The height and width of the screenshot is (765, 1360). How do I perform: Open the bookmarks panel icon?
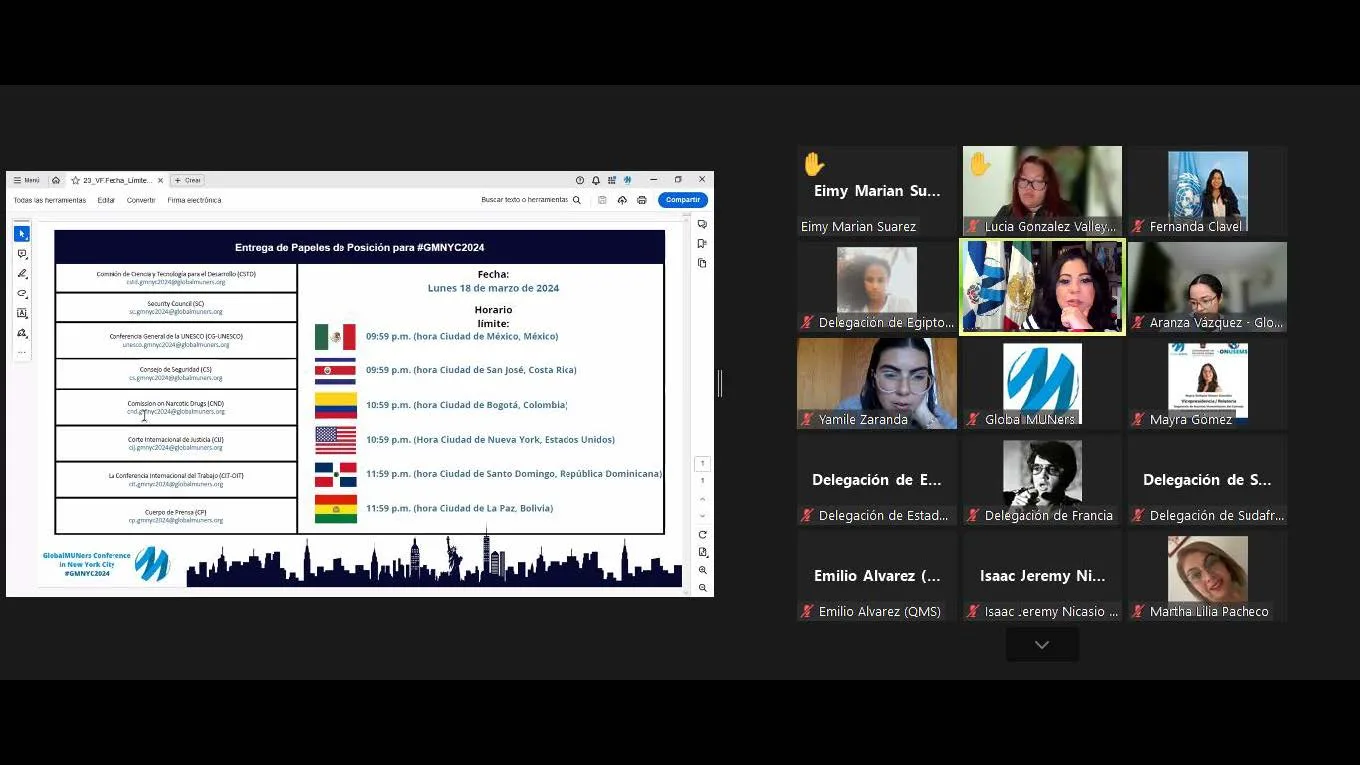click(x=702, y=244)
